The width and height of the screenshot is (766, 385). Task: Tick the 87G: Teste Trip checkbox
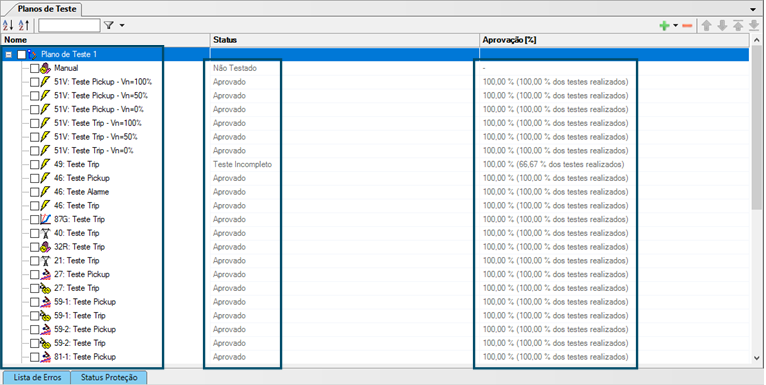pyautogui.click(x=34, y=220)
